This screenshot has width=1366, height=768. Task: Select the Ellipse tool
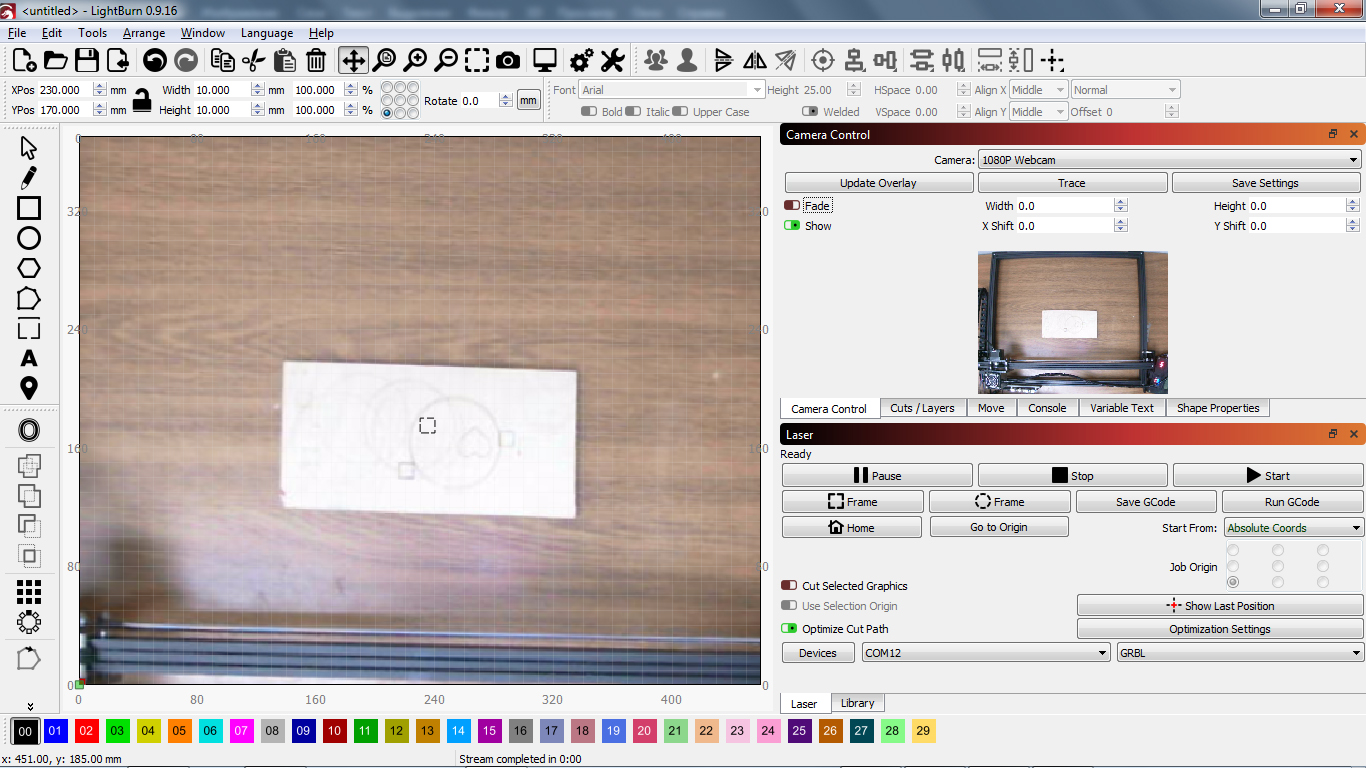tap(29, 238)
